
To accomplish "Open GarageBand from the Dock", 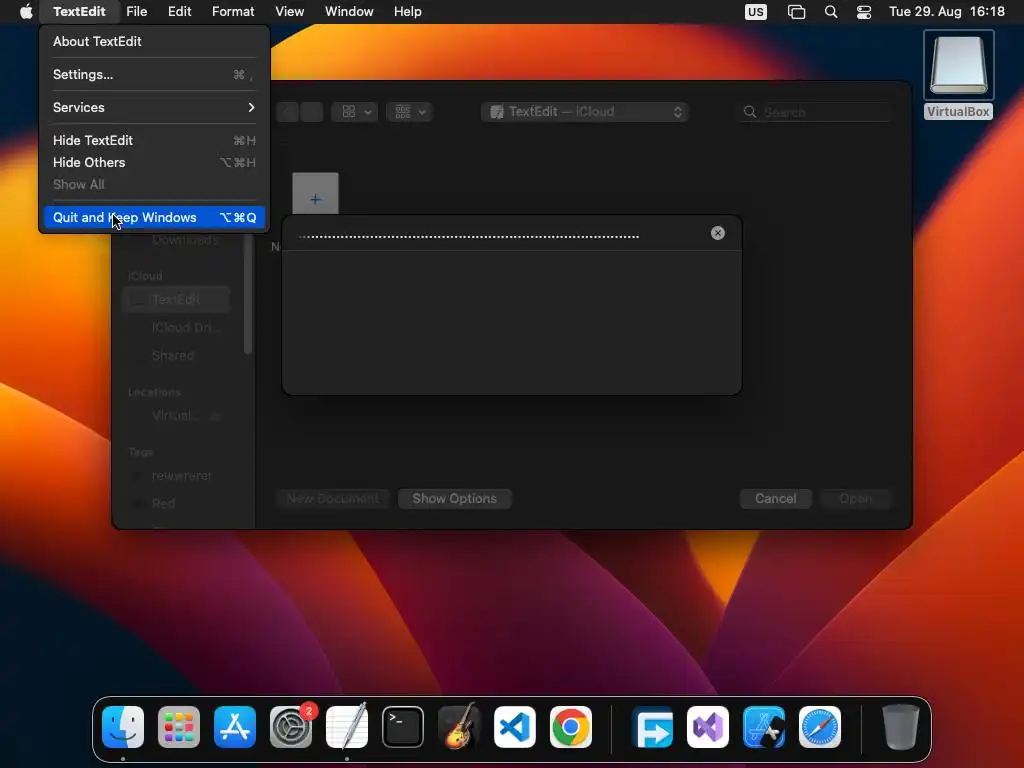I will point(459,727).
